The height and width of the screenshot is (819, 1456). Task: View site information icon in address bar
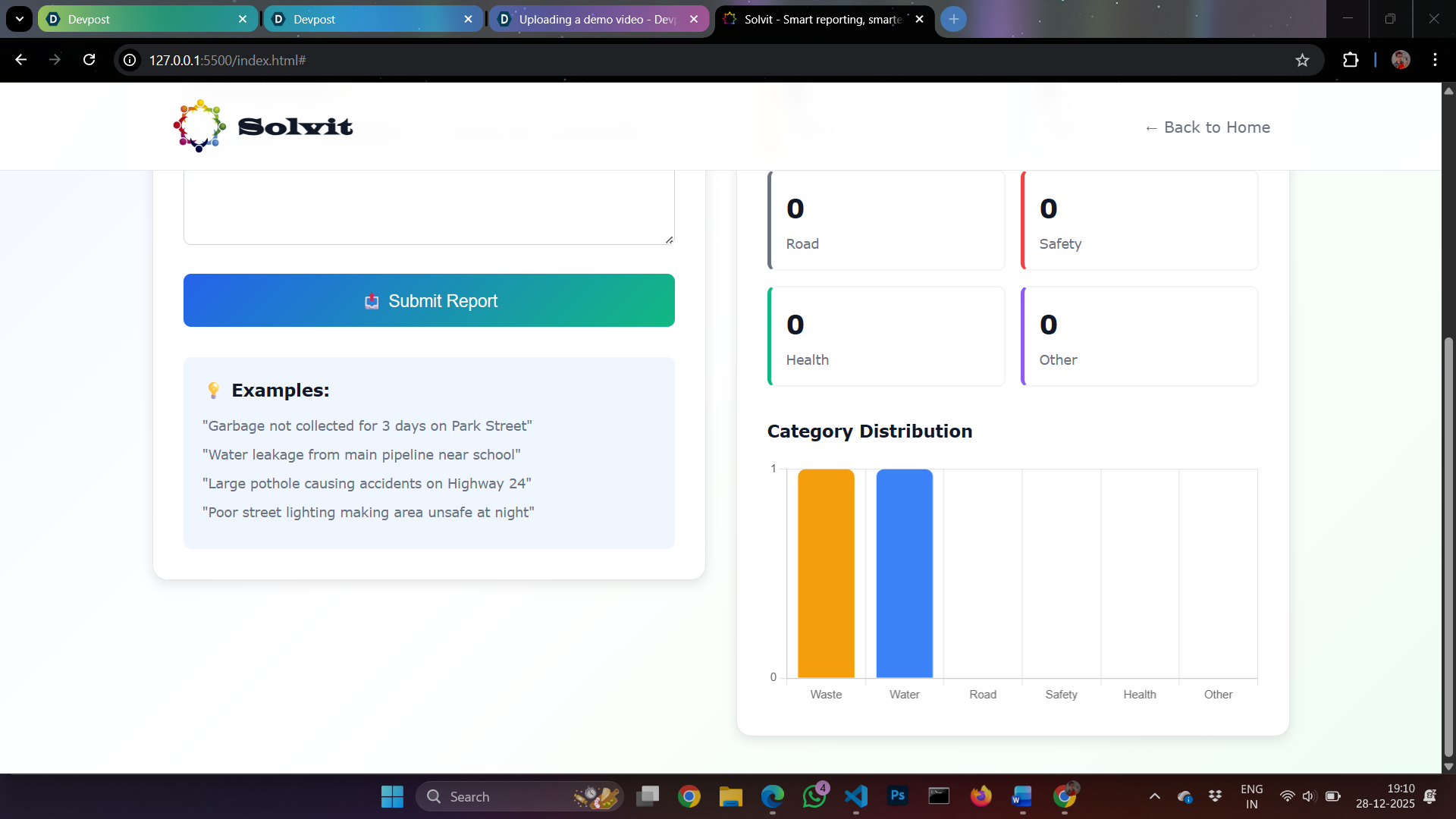tap(130, 60)
